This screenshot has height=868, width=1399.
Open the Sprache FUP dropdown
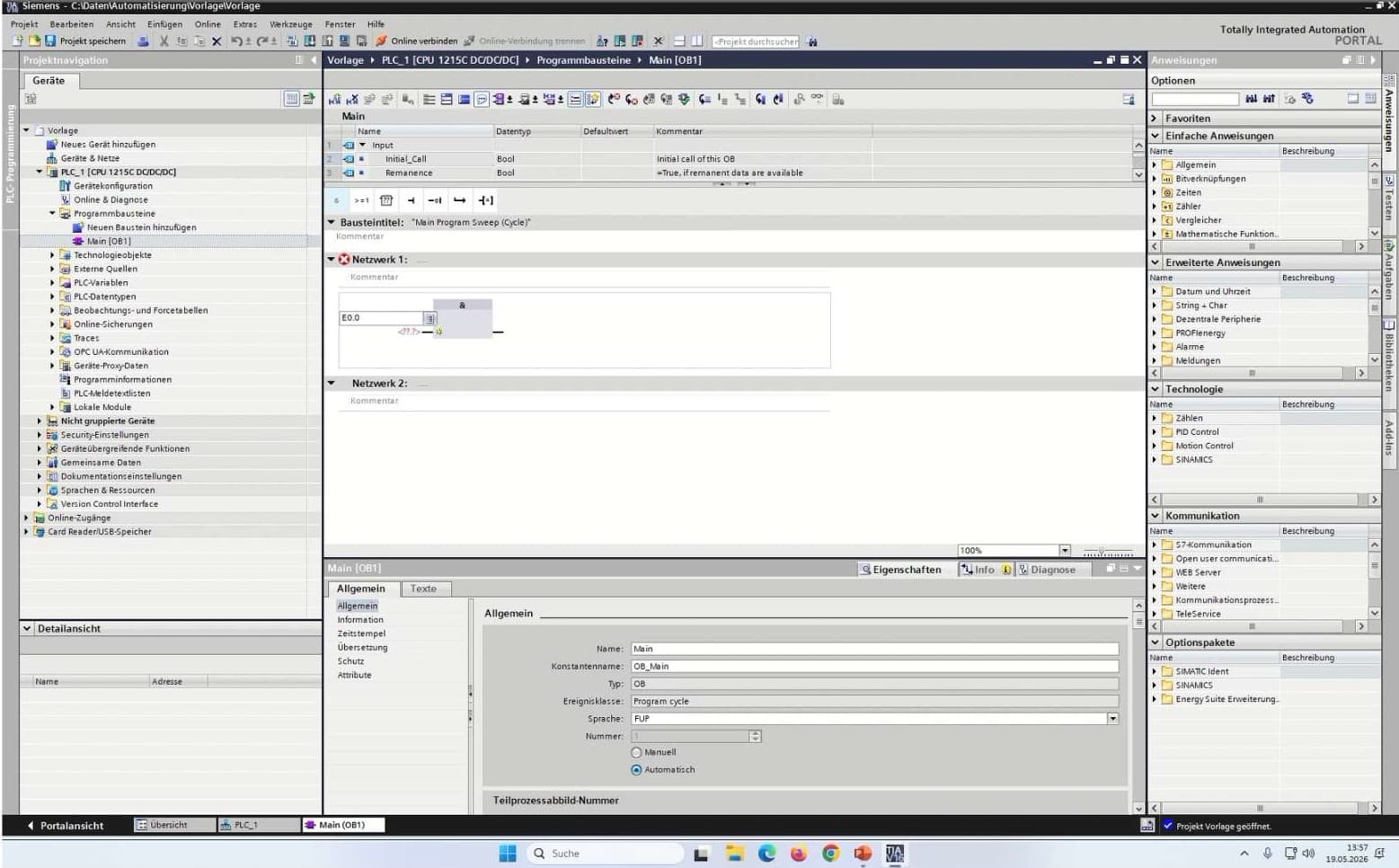tap(1112, 719)
